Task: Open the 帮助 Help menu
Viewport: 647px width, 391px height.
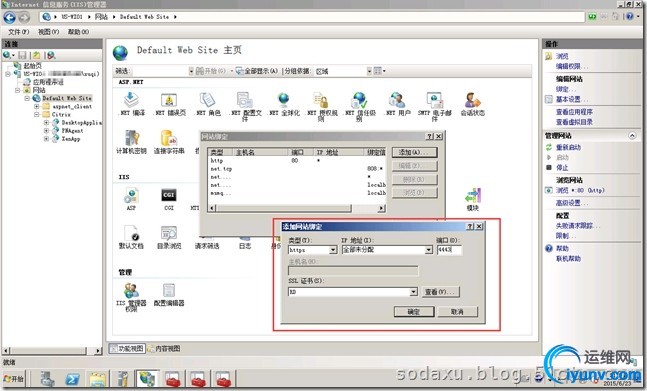Action: tap(78, 32)
